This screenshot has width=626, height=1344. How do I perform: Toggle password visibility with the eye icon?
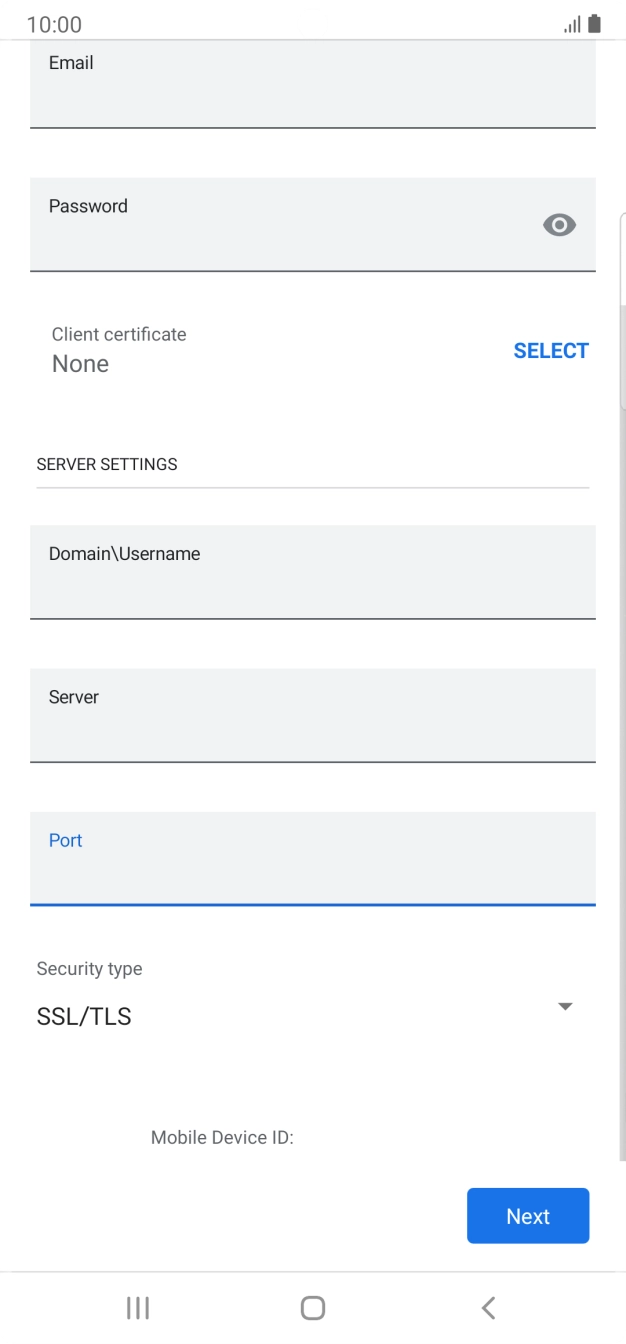tap(559, 224)
